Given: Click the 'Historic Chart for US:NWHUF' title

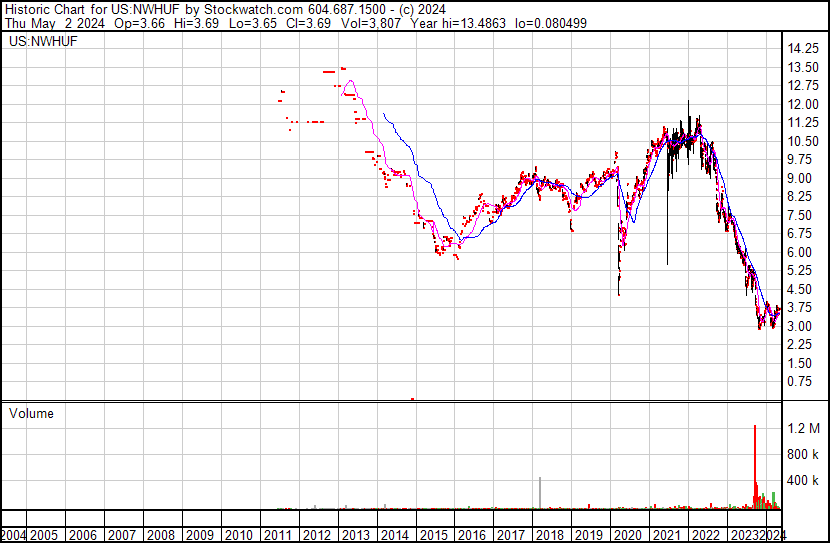Looking at the screenshot, I should tap(93, 9).
